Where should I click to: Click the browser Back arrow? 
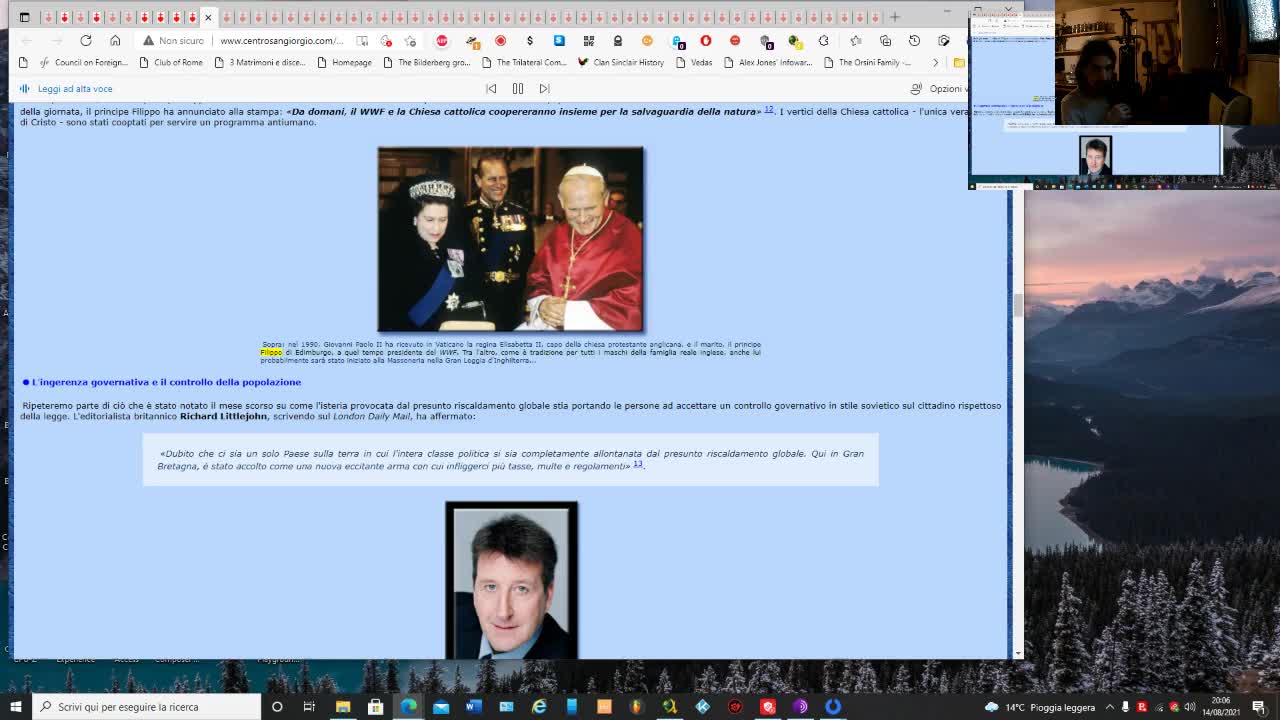tap(27, 40)
